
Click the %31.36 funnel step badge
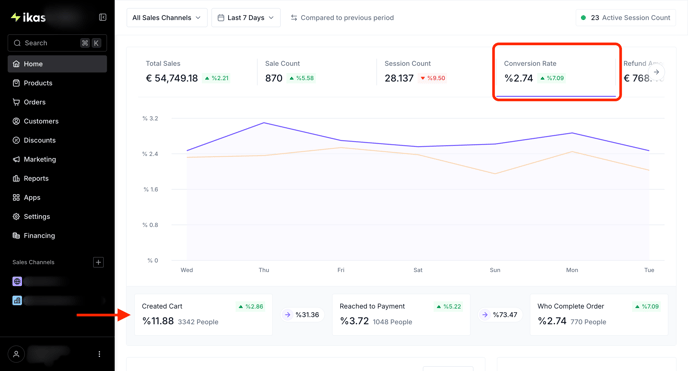pos(302,314)
